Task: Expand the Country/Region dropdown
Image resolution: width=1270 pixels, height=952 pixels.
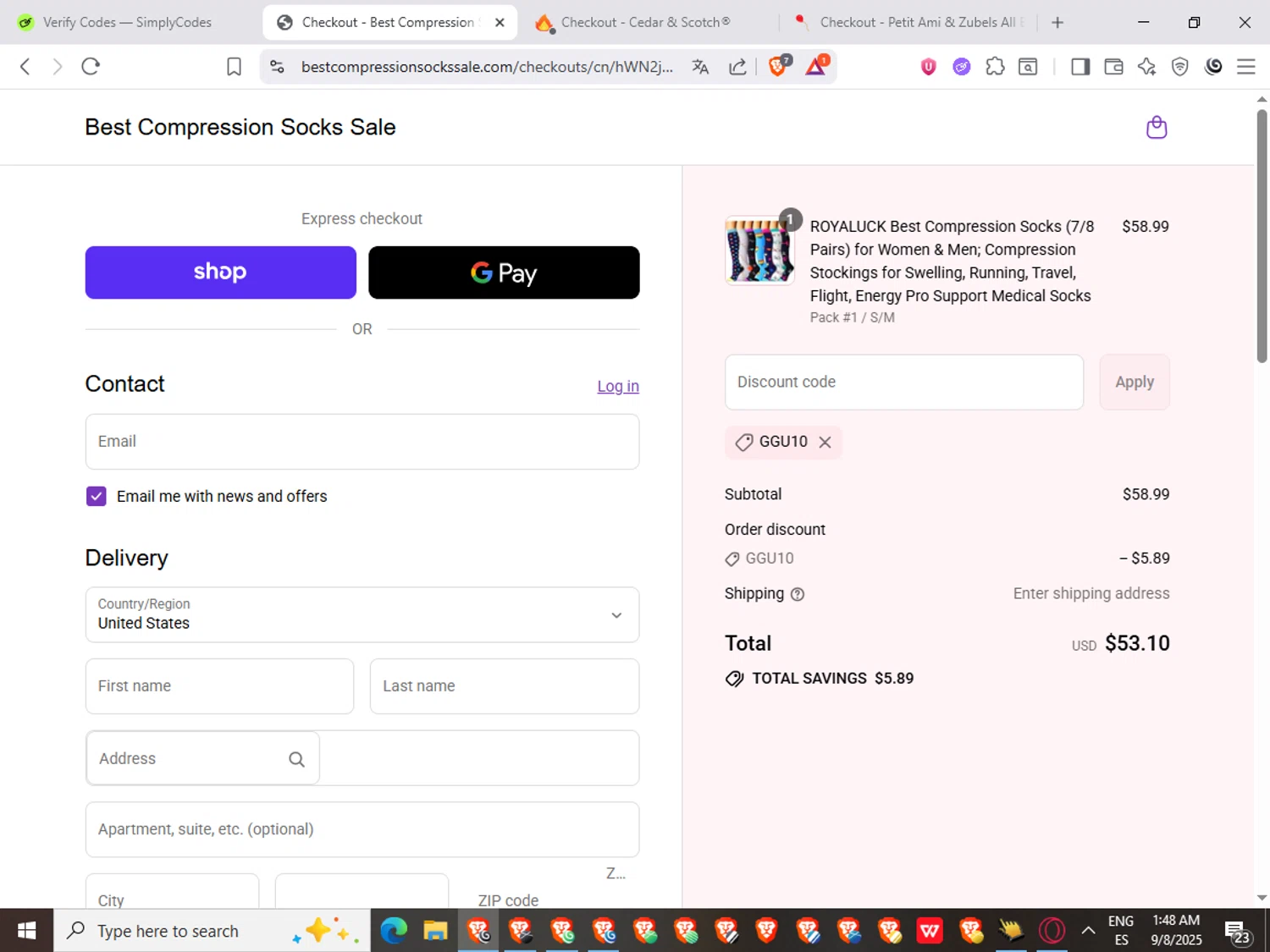Action: tap(362, 615)
